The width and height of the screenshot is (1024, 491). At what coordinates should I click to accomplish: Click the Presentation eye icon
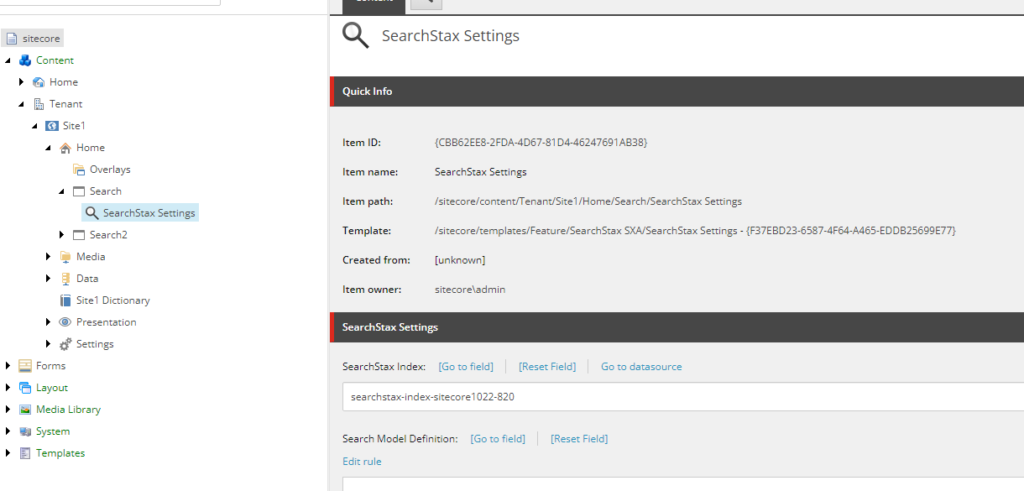(65, 322)
